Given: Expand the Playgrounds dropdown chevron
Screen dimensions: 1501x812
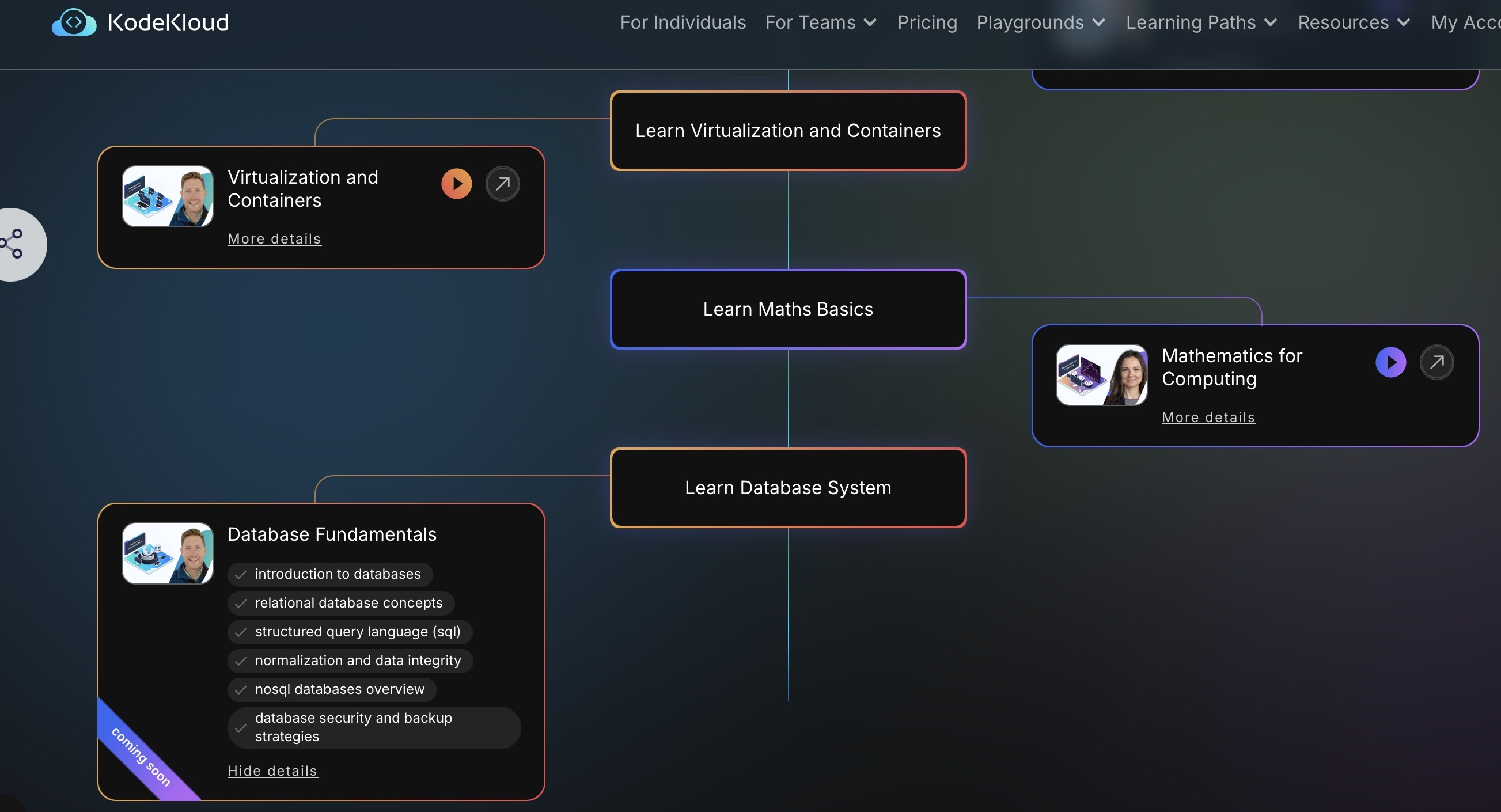Looking at the screenshot, I should (x=1098, y=22).
